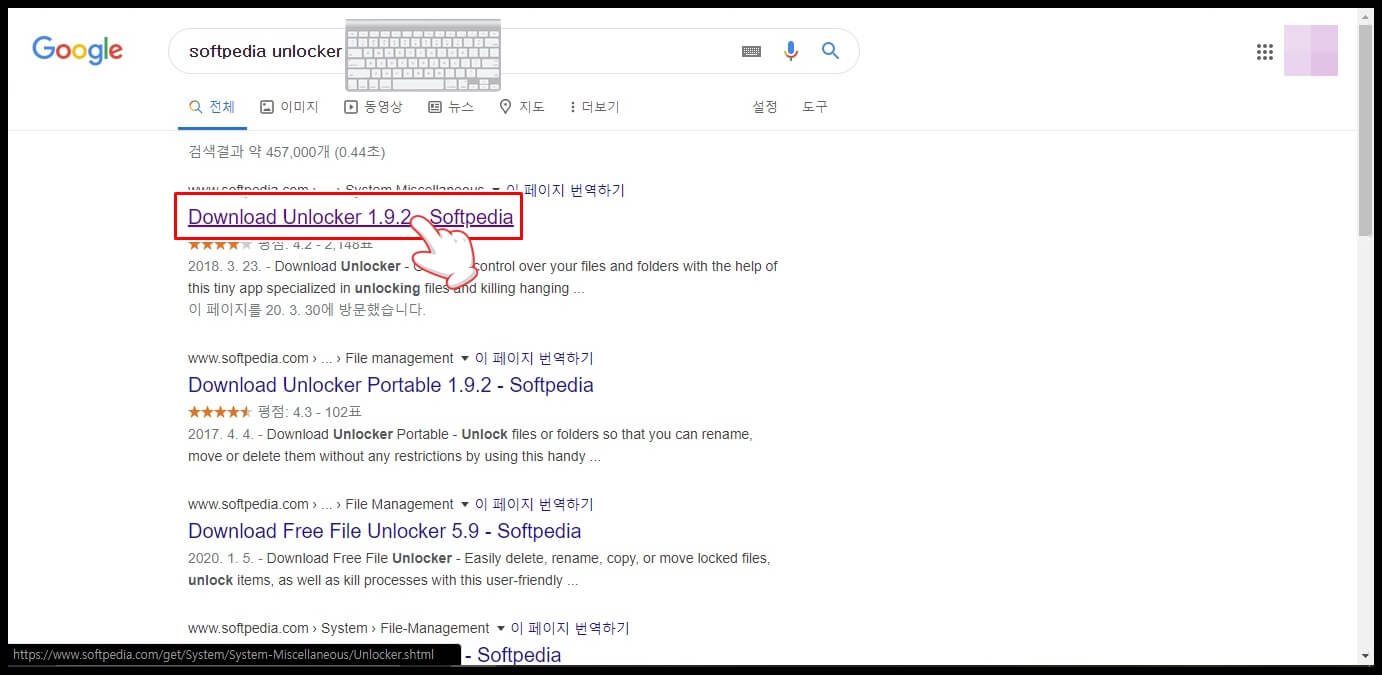Image resolution: width=1382 pixels, height=675 pixels.
Task: Select the 전체 tab
Action: click(212, 107)
